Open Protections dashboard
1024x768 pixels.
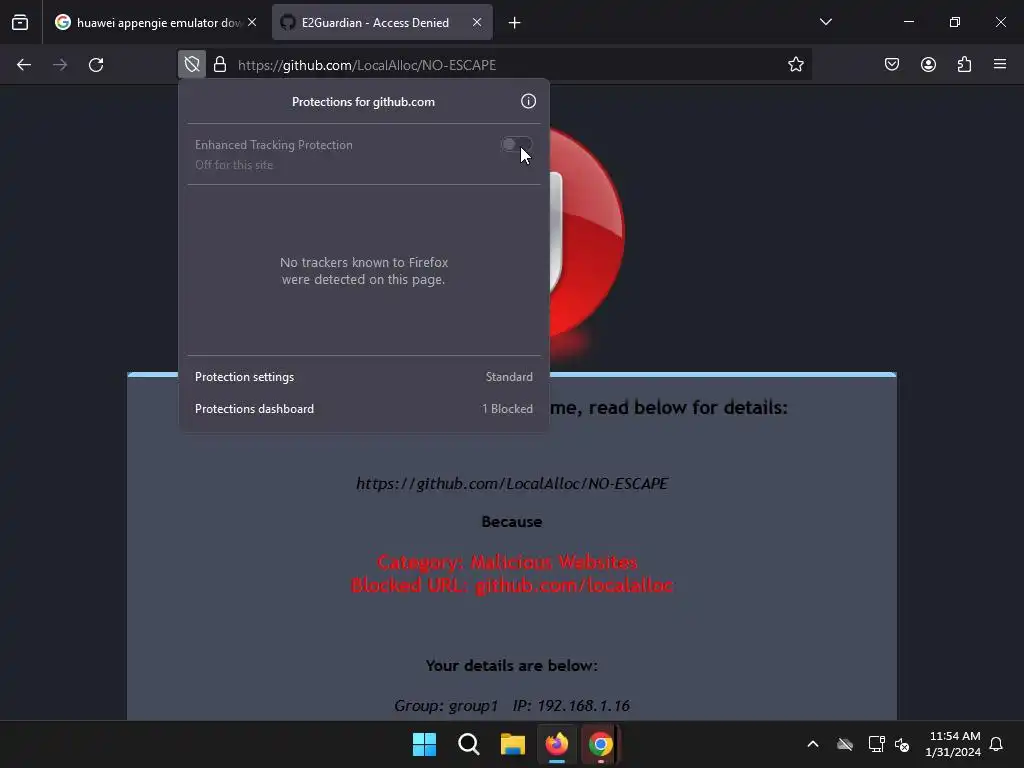tap(364, 409)
